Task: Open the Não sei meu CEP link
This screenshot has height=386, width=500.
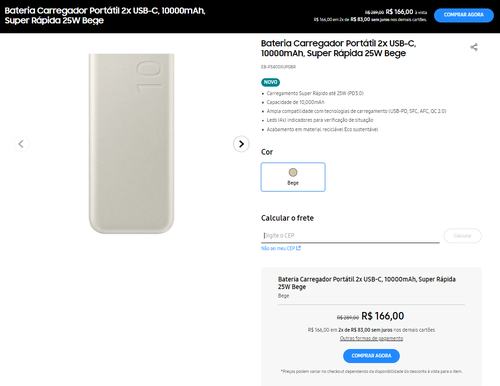Action: coord(278,248)
